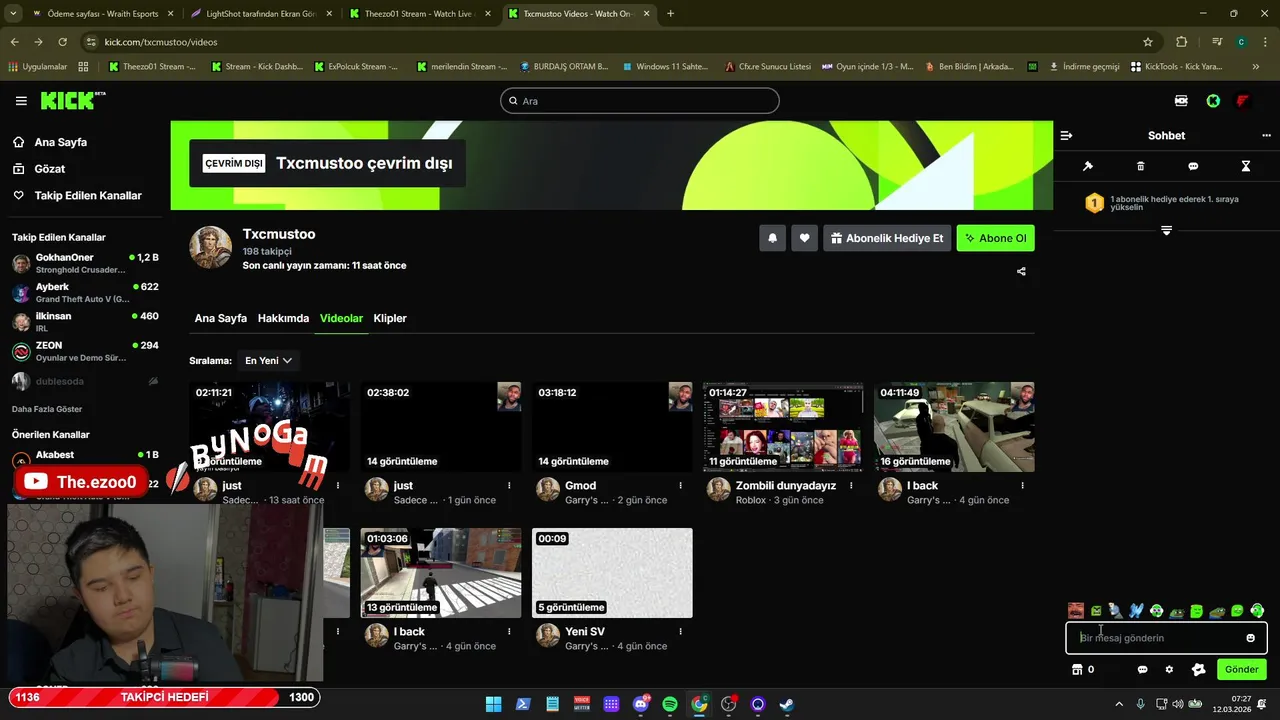Click the share icon below Abone Ol
This screenshot has height=720, width=1280.
coord(1021,271)
